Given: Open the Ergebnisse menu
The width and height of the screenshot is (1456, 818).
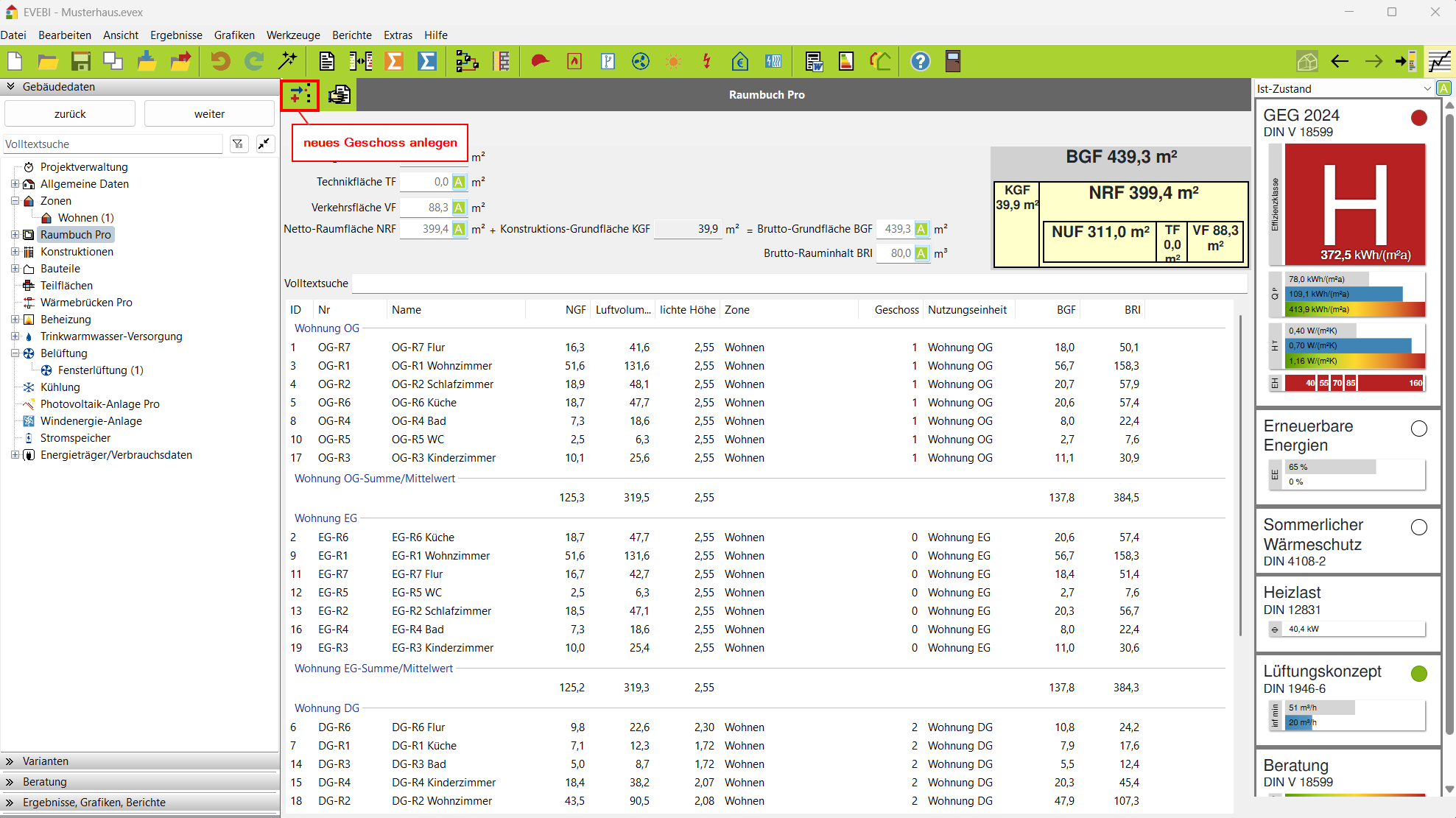Looking at the screenshot, I should (x=176, y=35).
